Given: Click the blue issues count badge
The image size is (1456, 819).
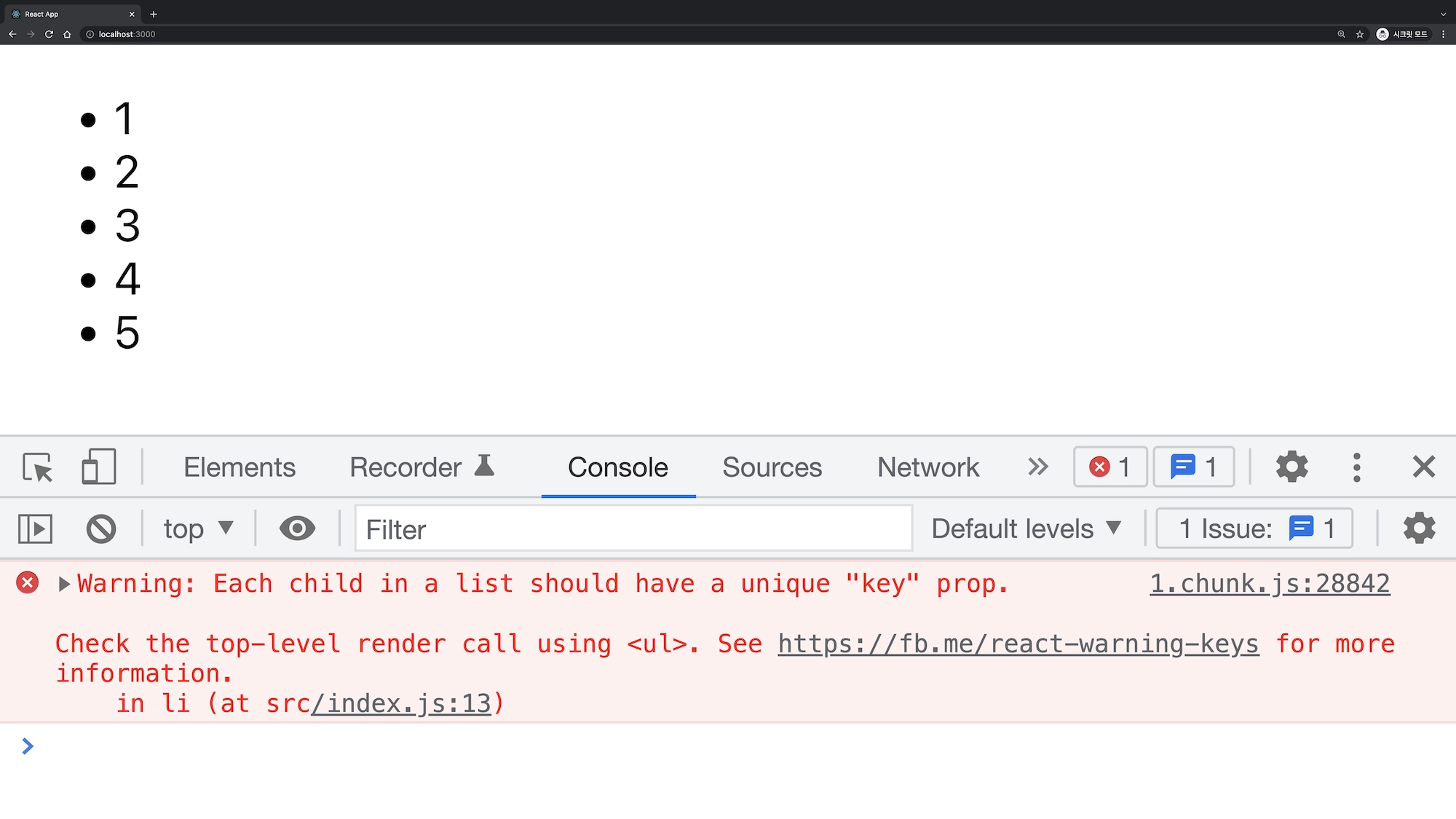Looking at the screenshot, I should tap(1193, 467).
